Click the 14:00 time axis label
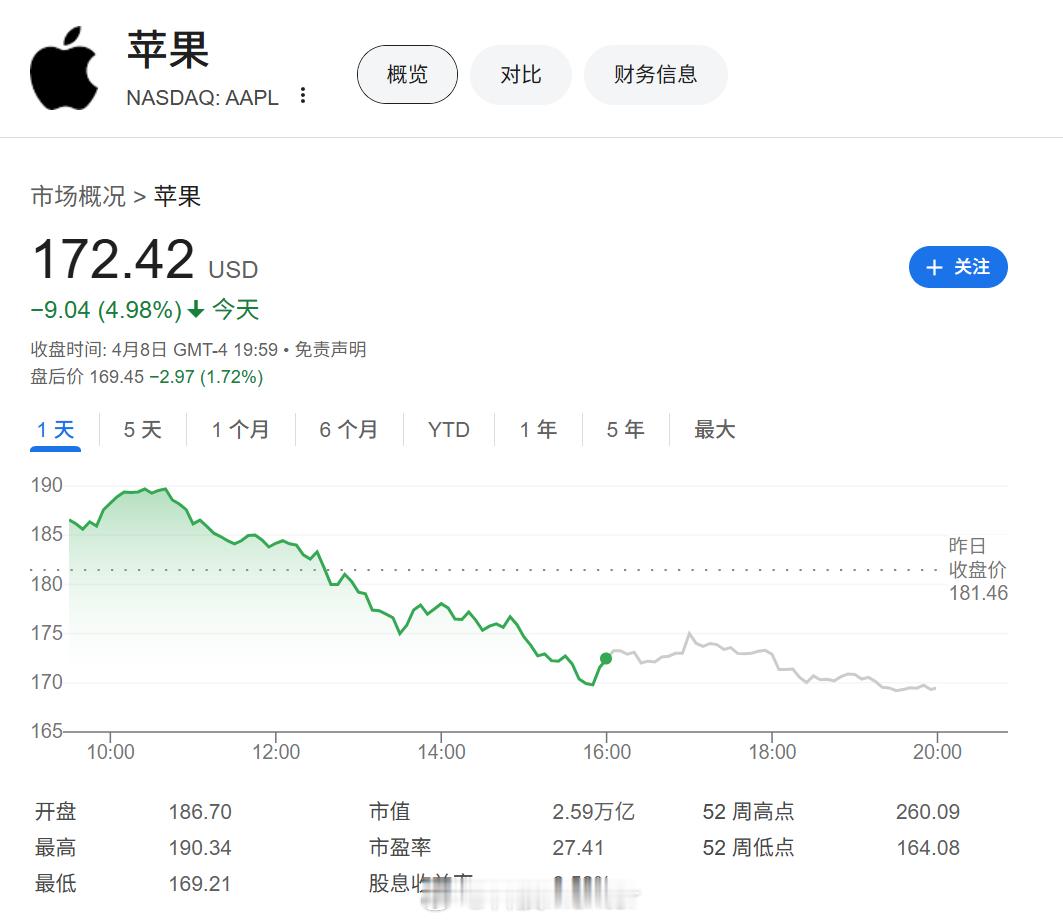Viewport: 1063px width, 922px height. tap(441, 752)
